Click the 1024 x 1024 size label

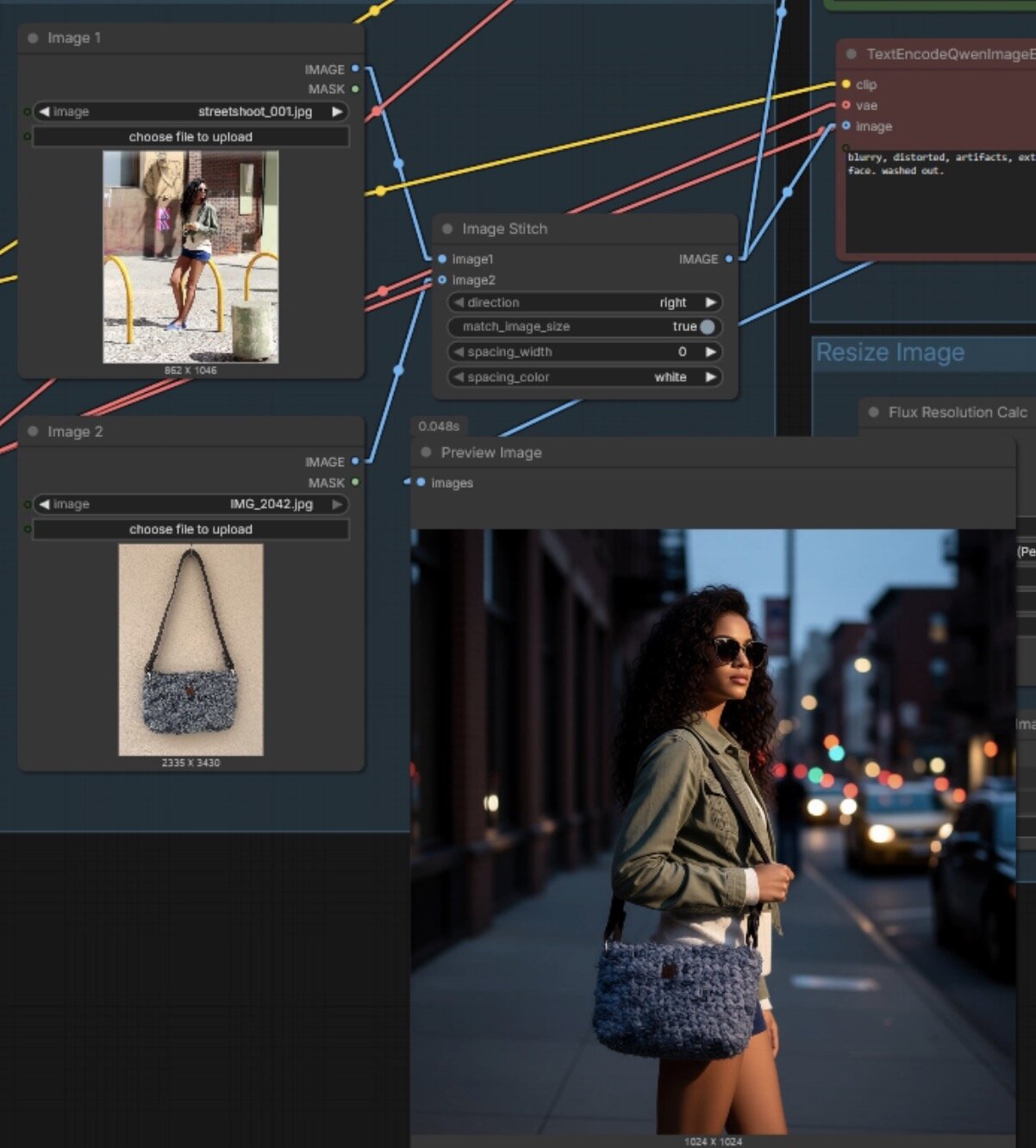tap(713, 1141)
